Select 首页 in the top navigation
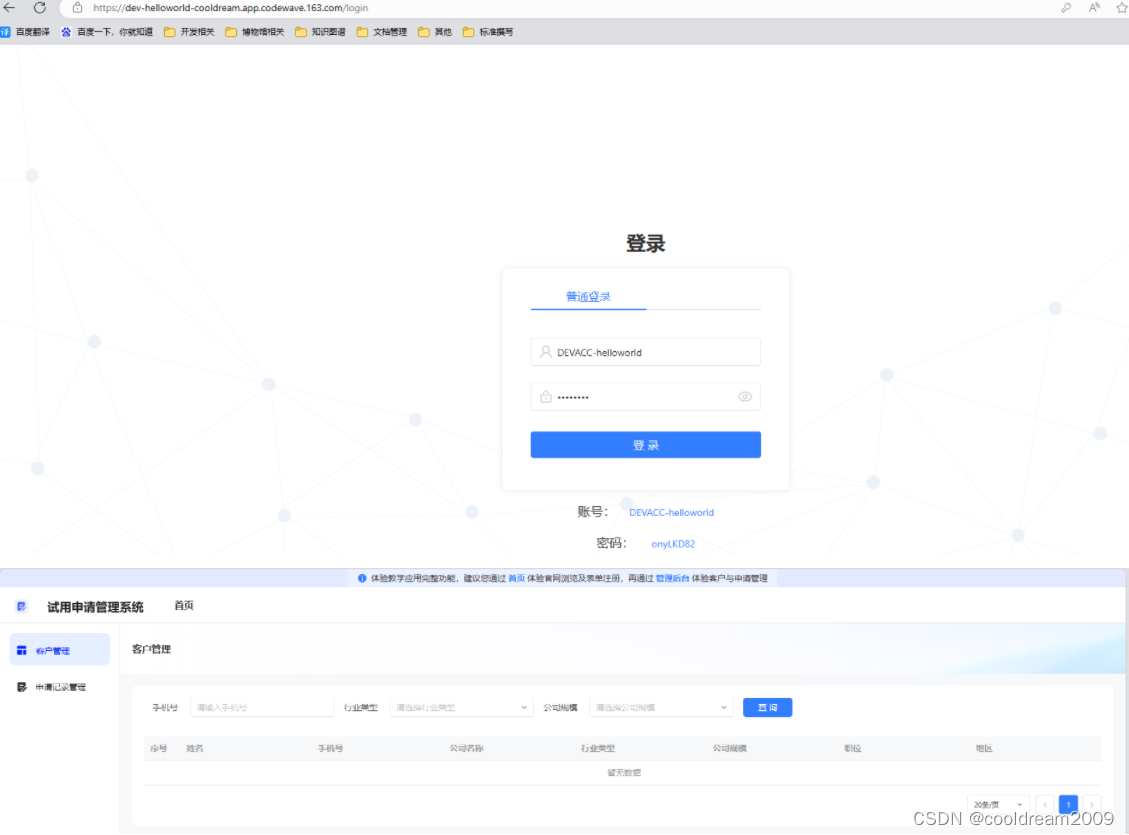The height and width of the screenshot is (835, 1129). [184, 605]
